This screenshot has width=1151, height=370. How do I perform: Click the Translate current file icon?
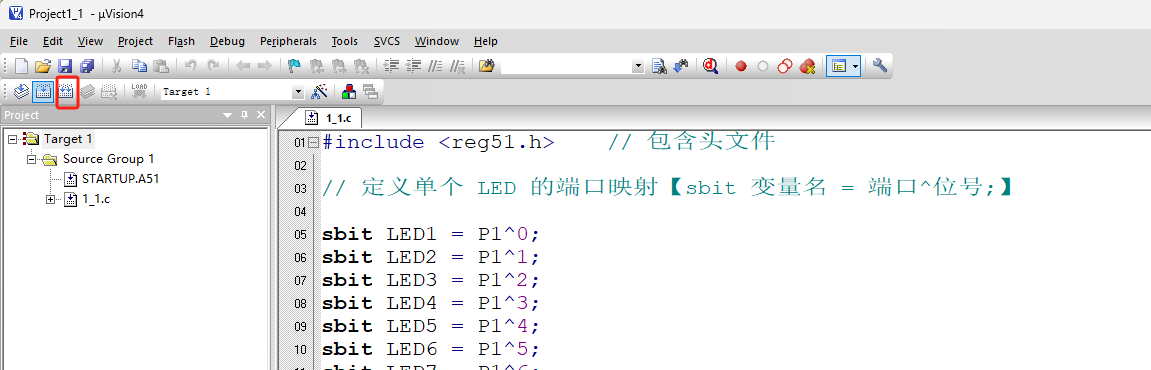point(21,91)
